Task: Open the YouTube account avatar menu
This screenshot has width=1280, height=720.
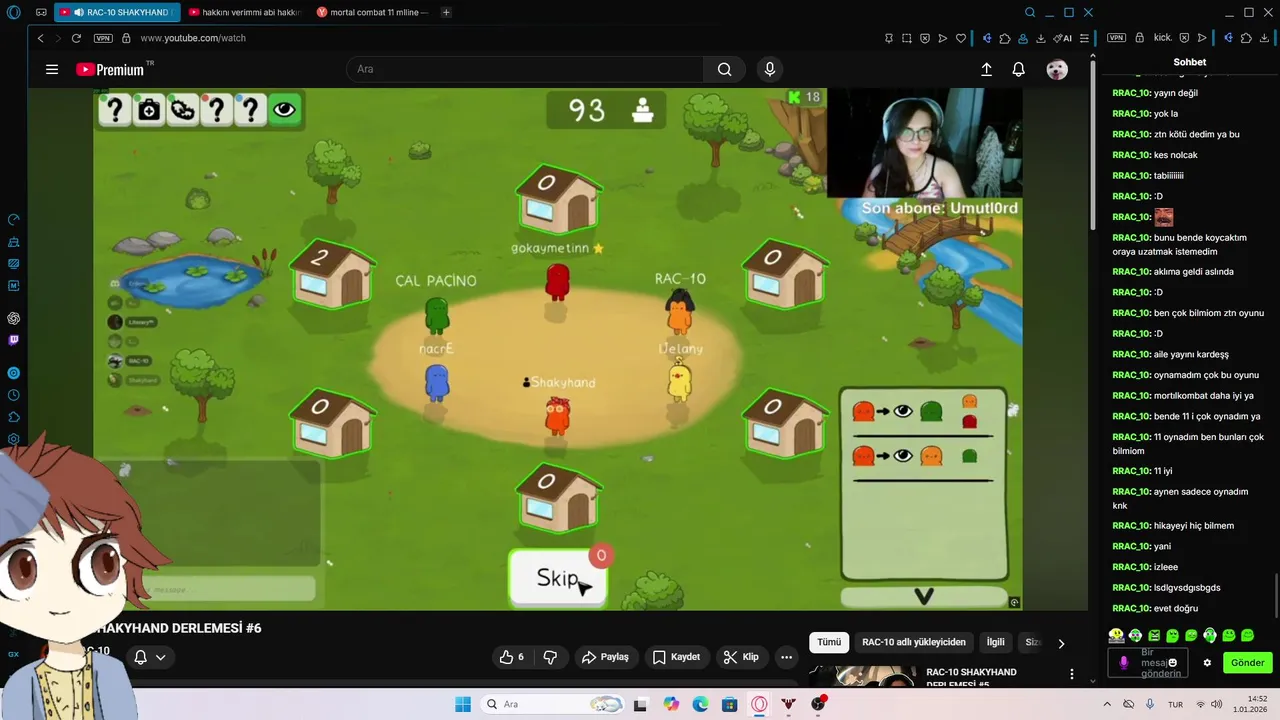Action: (1057, 69)
